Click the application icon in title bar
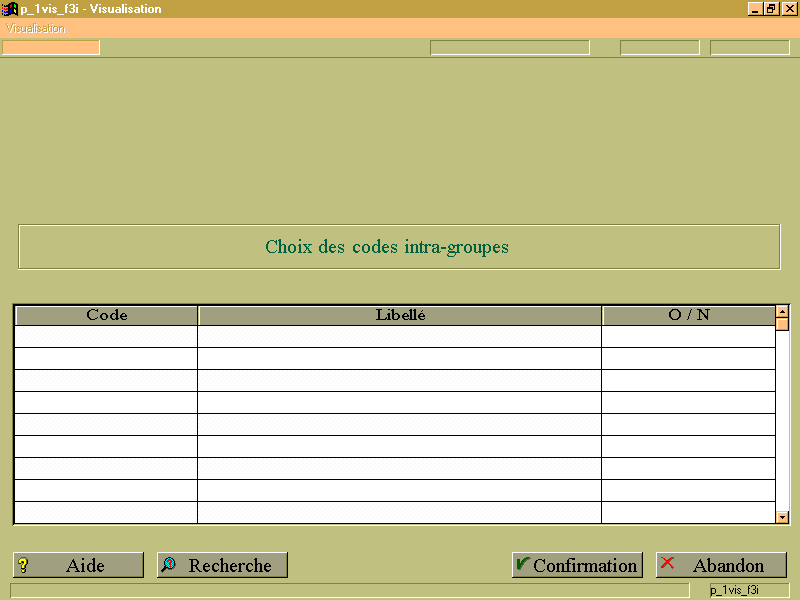 coord(9,9)
